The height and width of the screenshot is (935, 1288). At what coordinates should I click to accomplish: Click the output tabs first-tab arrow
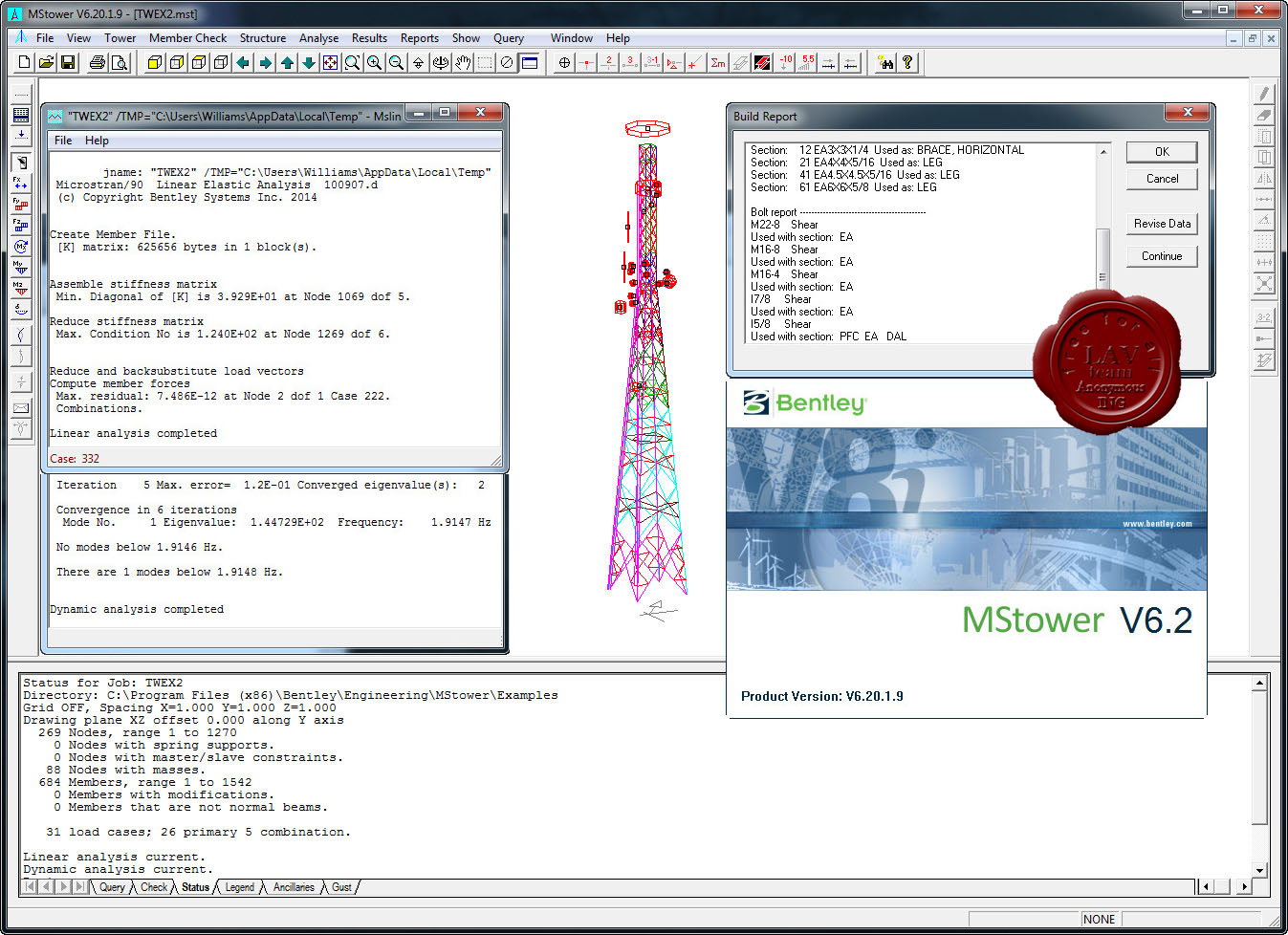click(30, 887)
